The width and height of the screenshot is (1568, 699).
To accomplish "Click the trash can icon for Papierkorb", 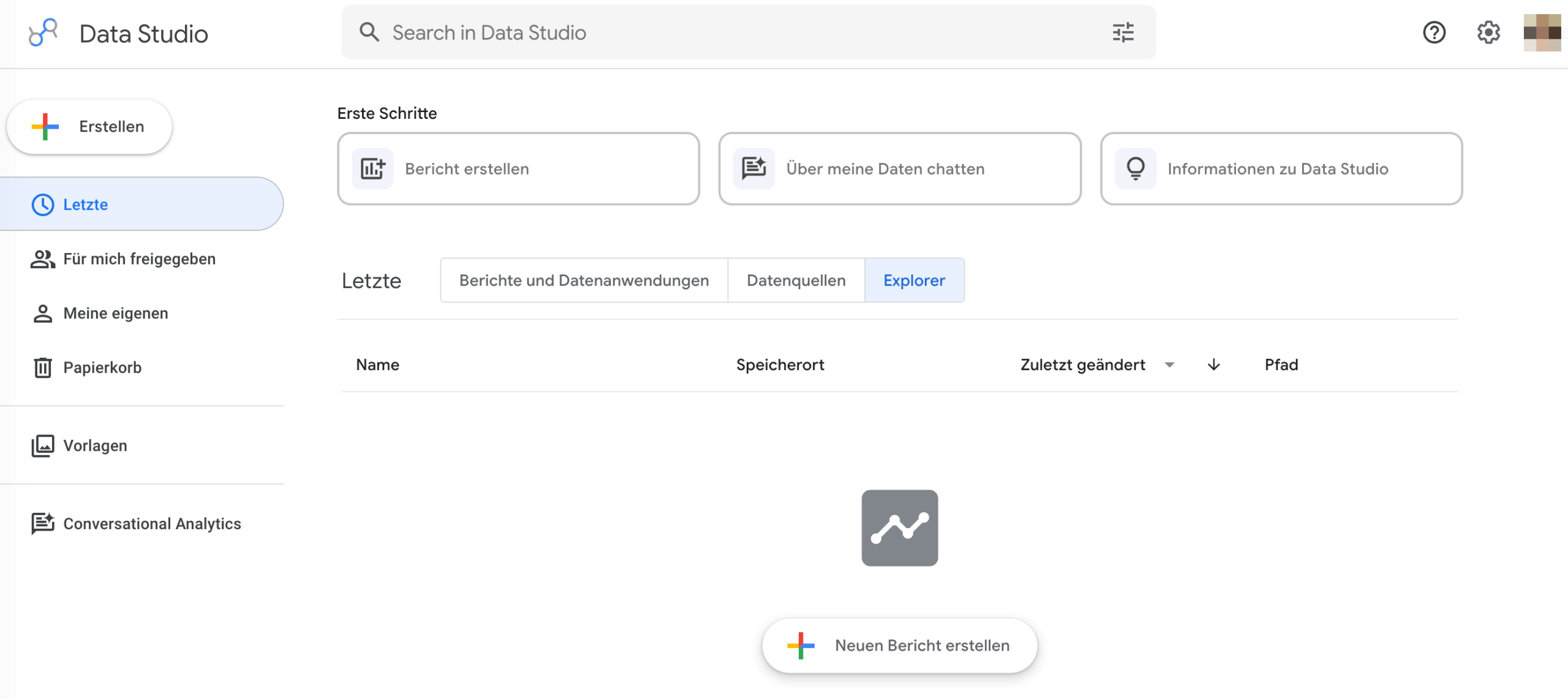I will pyautogui.click(x=42, y=368).
